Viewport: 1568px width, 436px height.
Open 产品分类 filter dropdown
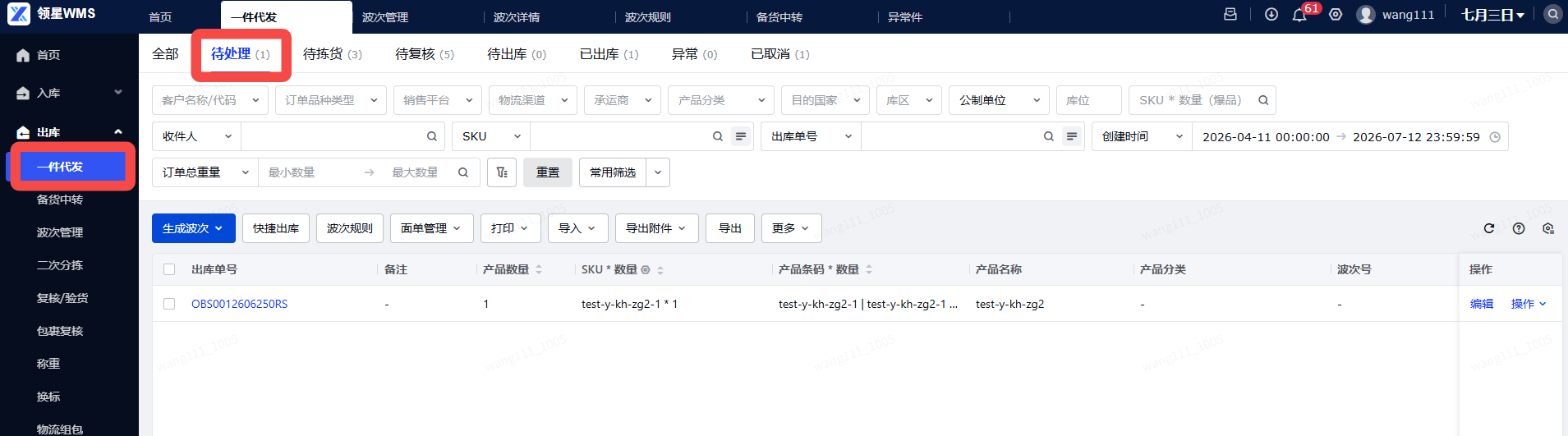point(721,100)
